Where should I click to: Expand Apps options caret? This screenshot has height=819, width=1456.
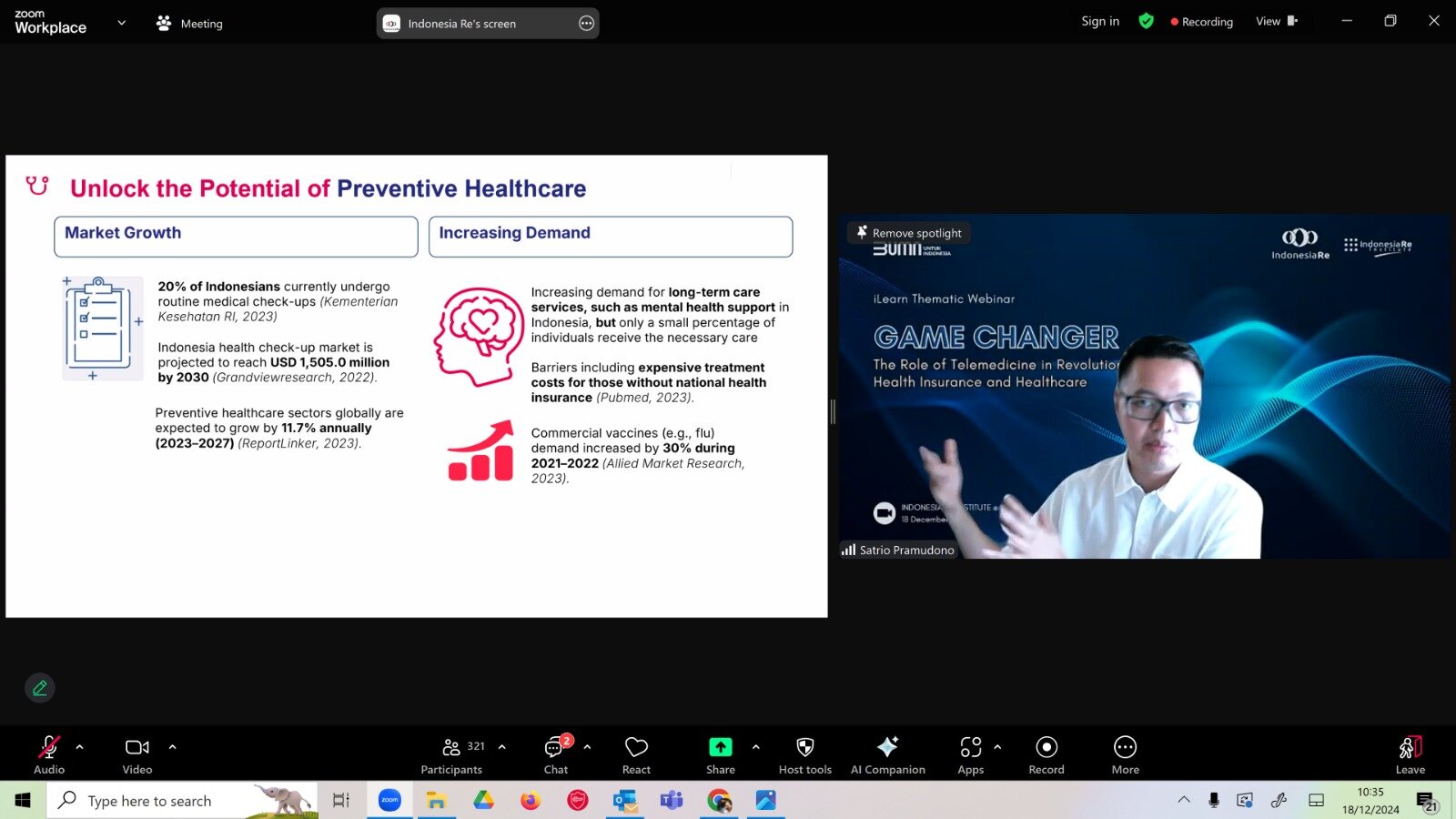tap(997, 747)
